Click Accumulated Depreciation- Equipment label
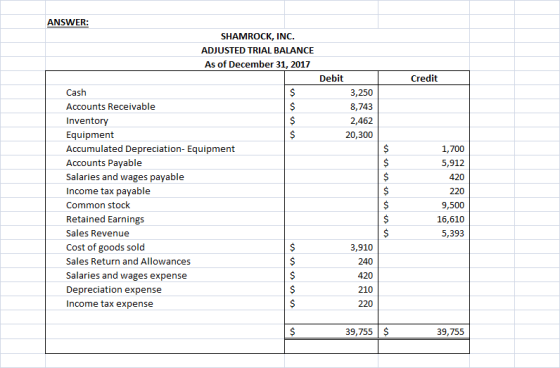The width and height of the screenshot is (560, 368). click(150, 149)
